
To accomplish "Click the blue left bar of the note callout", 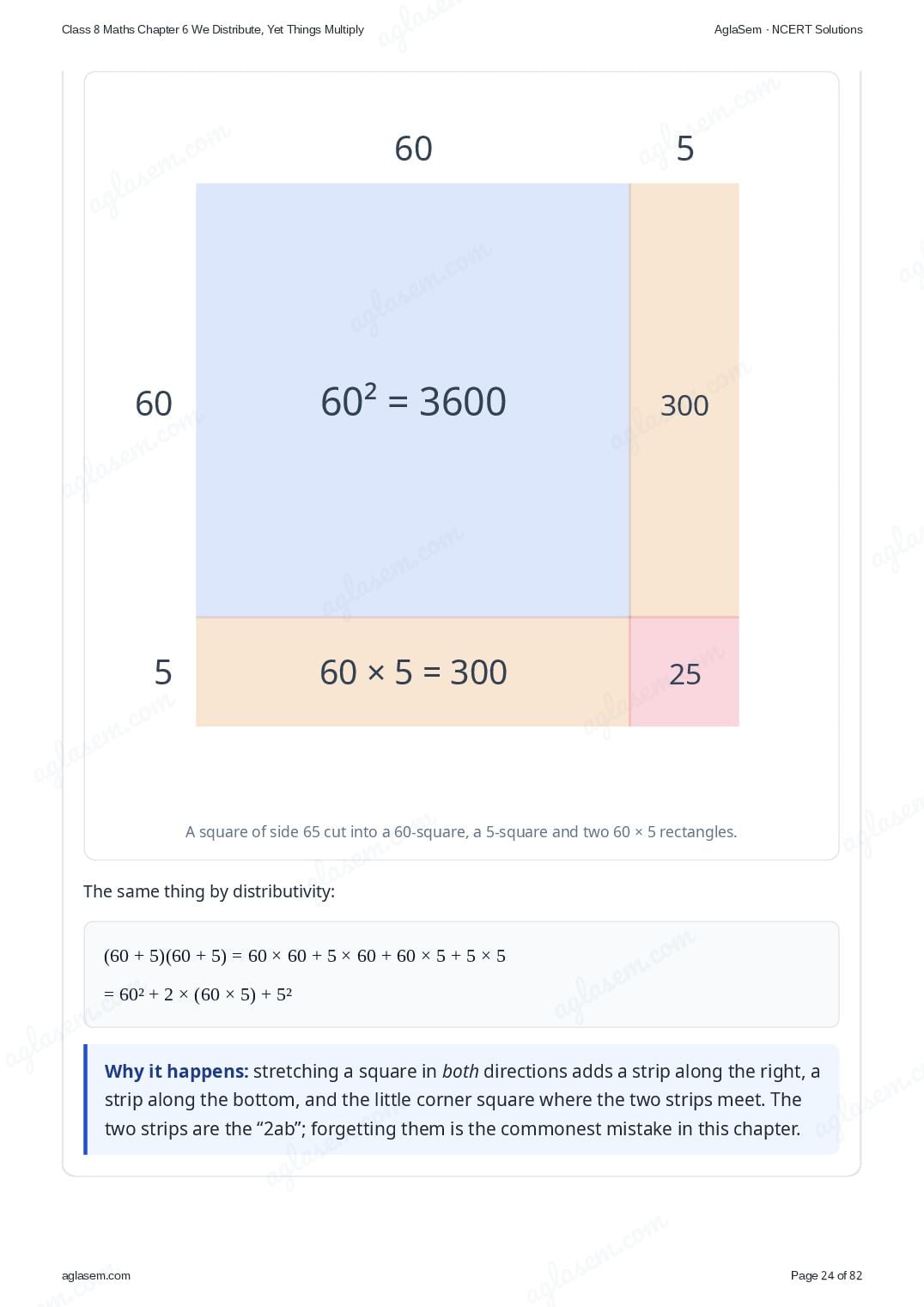I will [x=86, y=1099].
